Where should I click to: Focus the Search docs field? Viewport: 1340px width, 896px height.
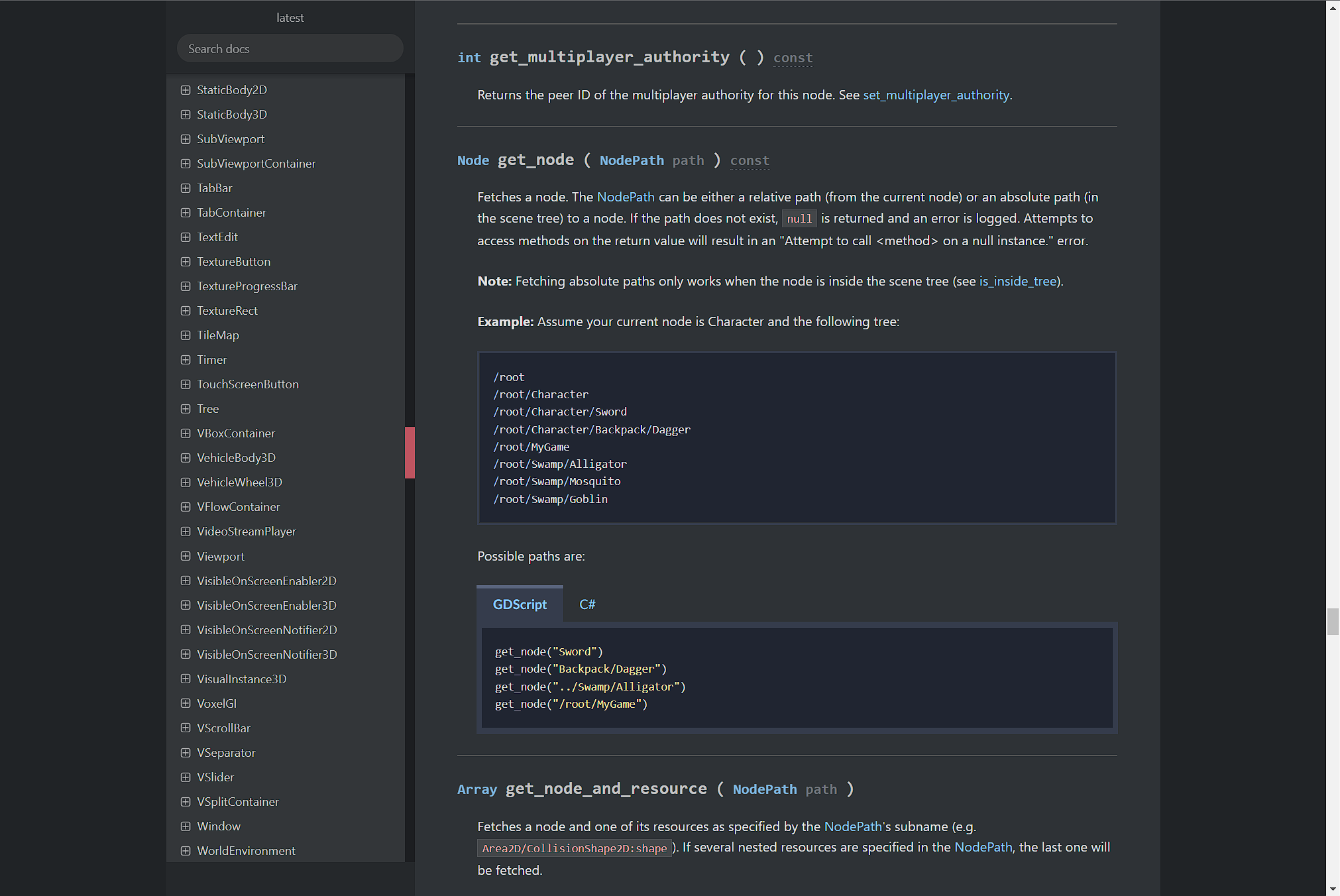click(x=290, y=49)
